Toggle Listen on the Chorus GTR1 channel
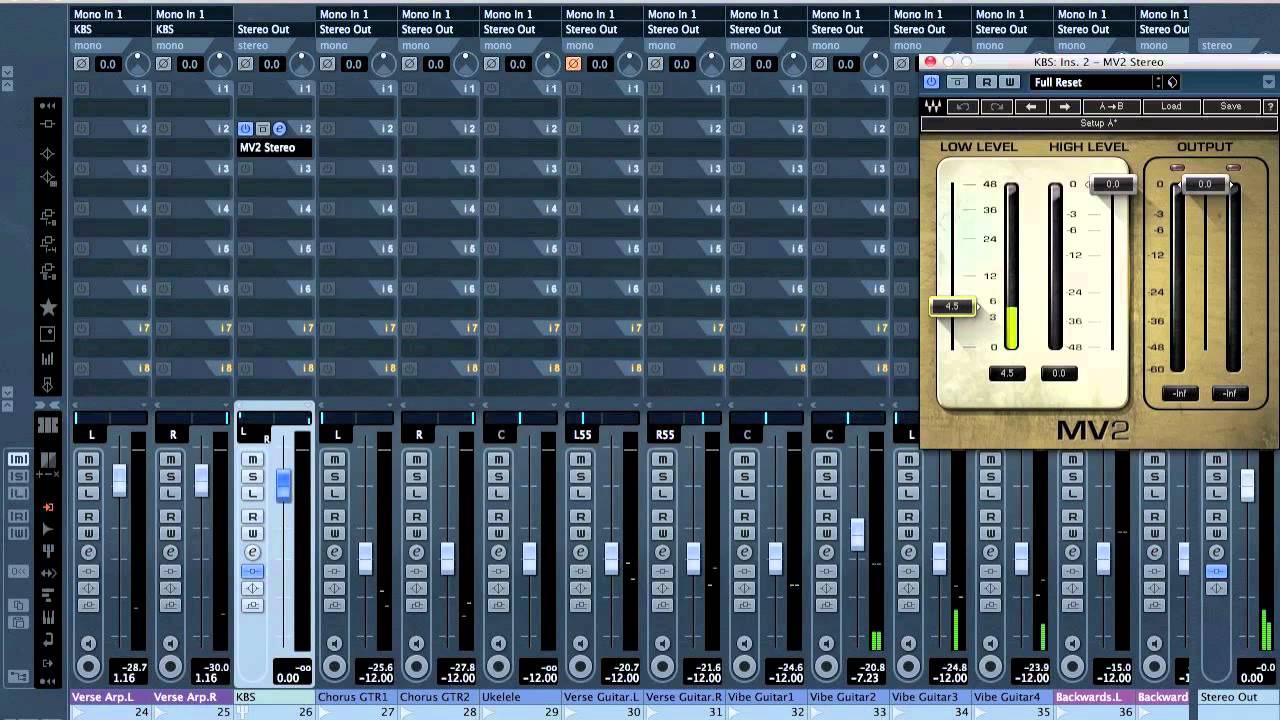This screenshot has height=720, width=1280. (x=334, y=493)
